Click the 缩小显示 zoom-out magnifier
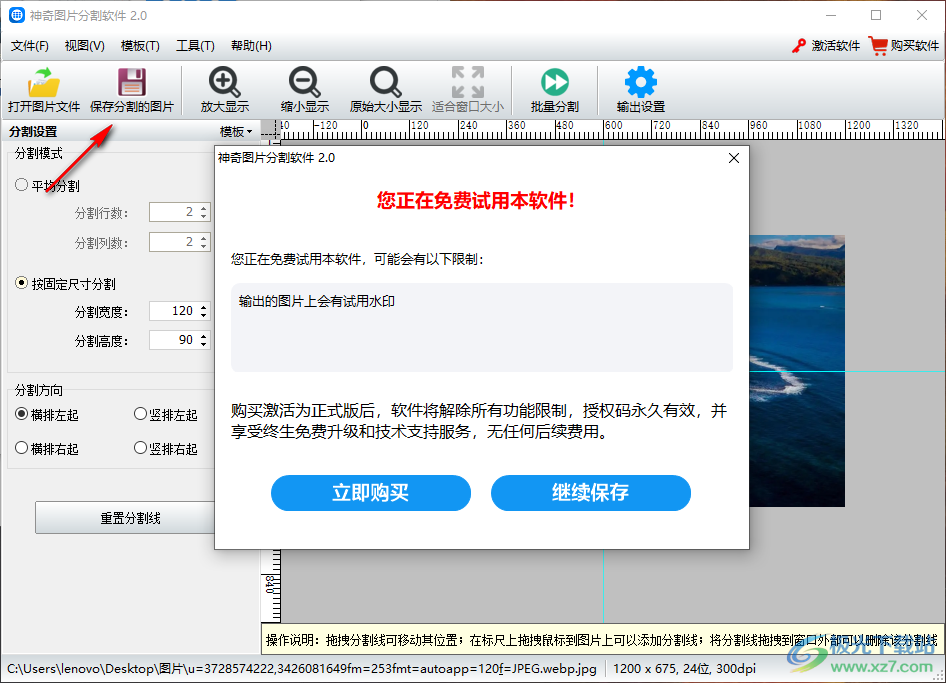The image size is (946, 683). tap(305, 82)
